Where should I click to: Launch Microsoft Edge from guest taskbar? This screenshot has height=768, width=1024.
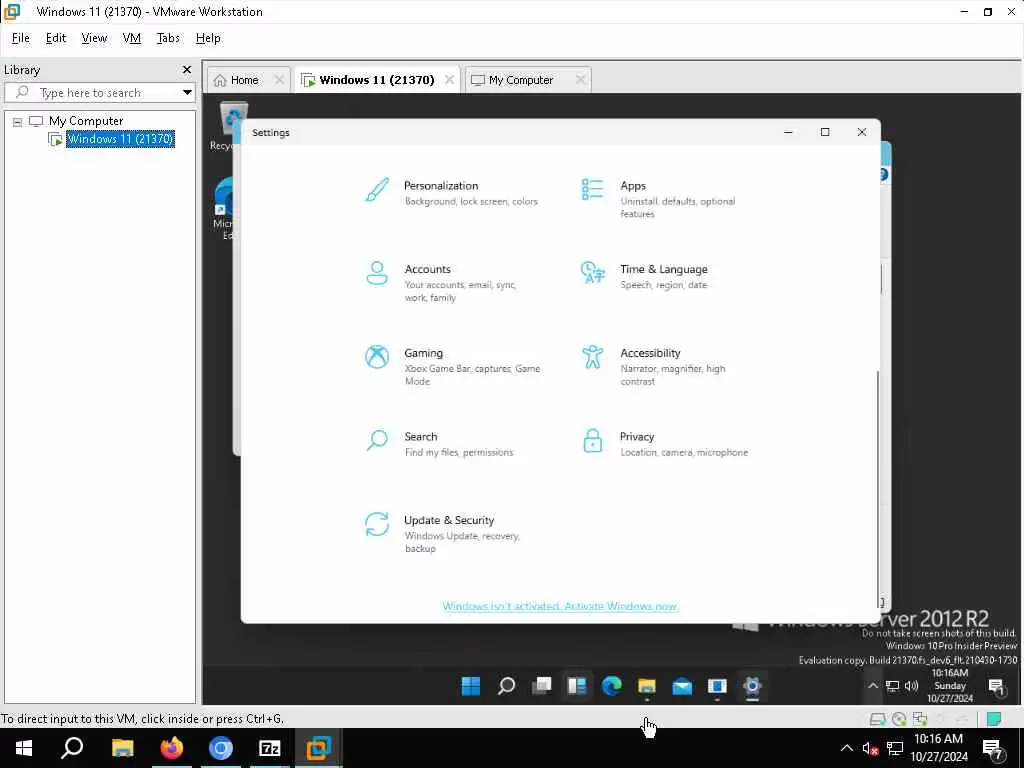point(612,686)
